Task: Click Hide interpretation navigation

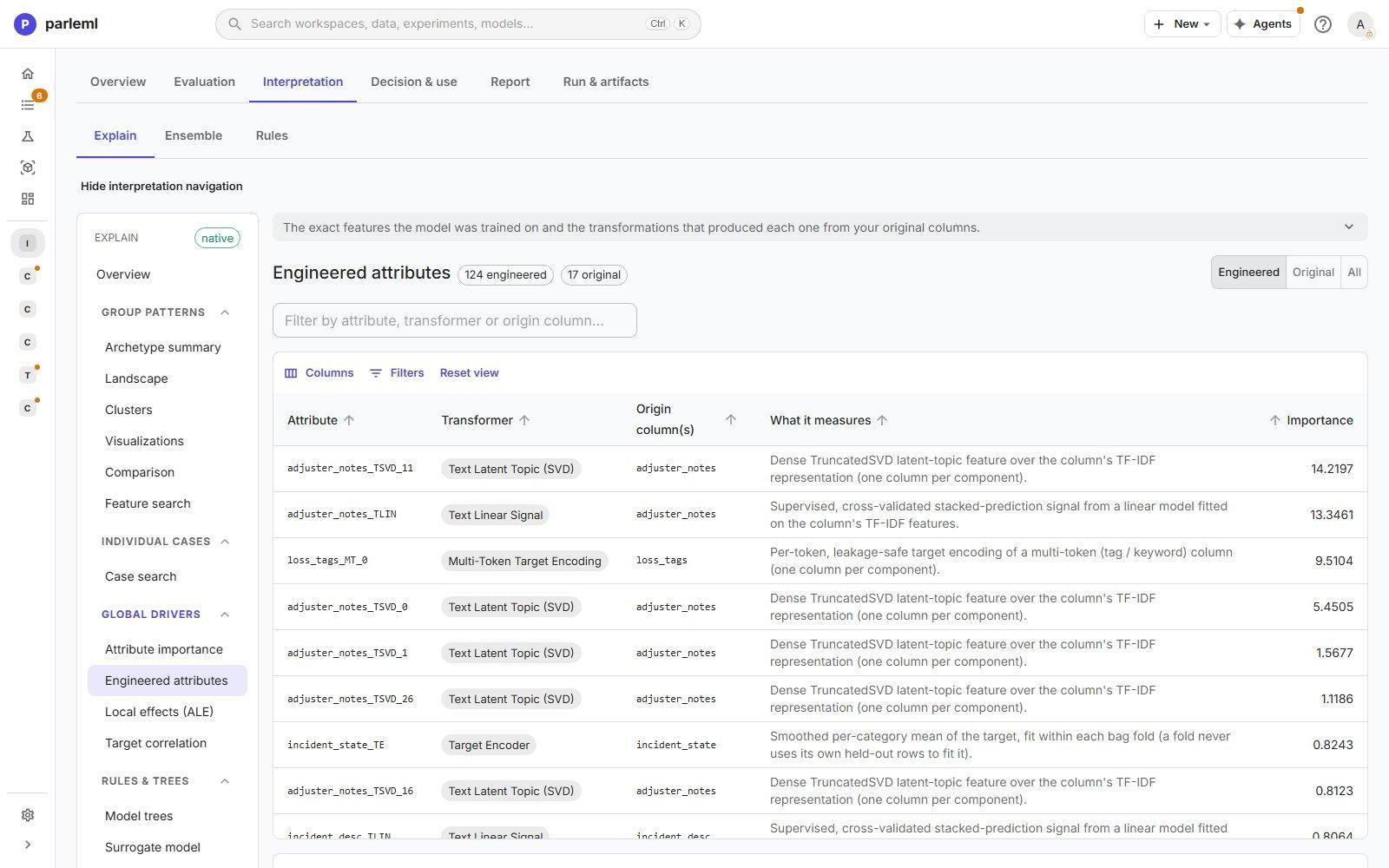Action: click(x=161, y=186)
